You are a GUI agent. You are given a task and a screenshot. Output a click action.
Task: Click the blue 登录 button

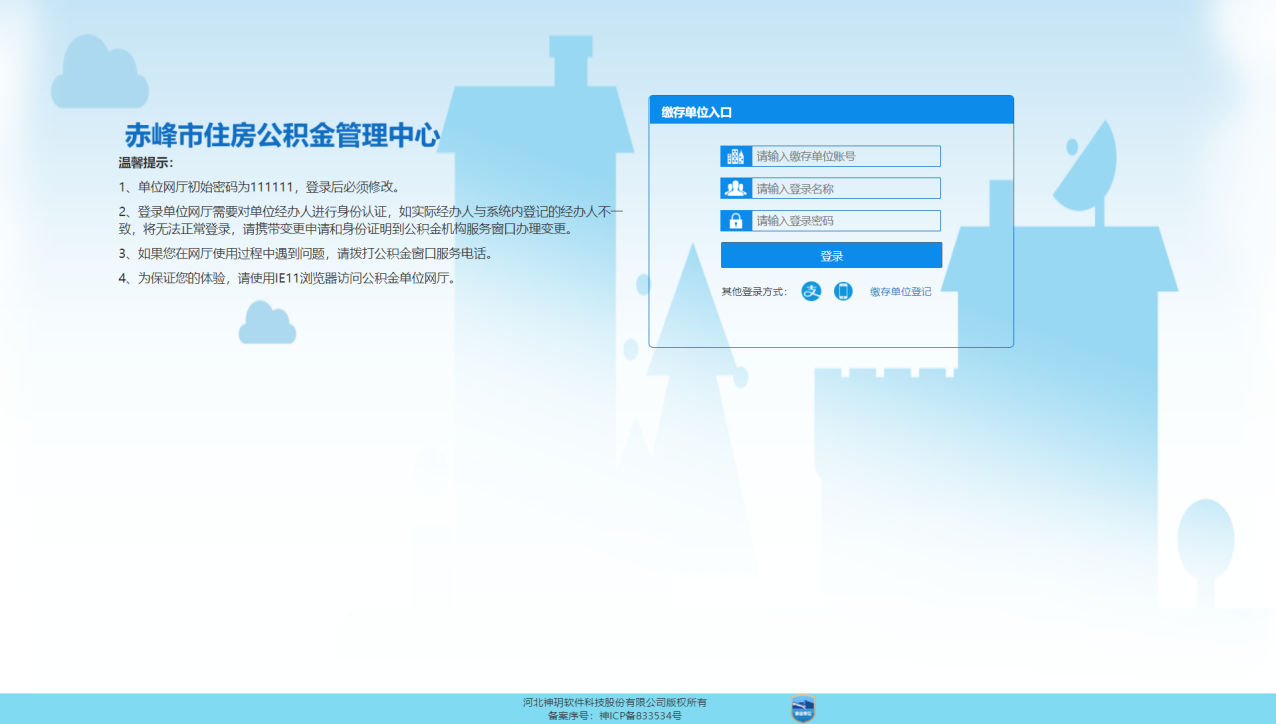(831, 255)
